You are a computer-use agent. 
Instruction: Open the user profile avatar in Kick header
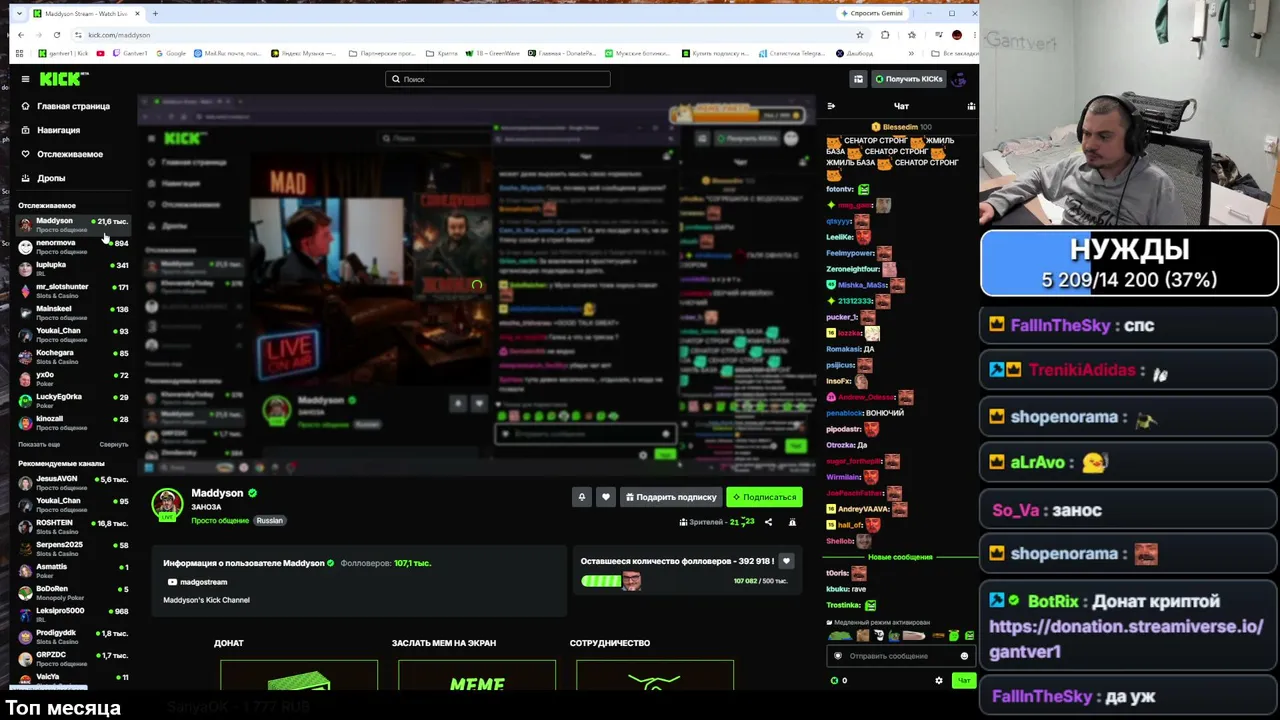[960, 79]
